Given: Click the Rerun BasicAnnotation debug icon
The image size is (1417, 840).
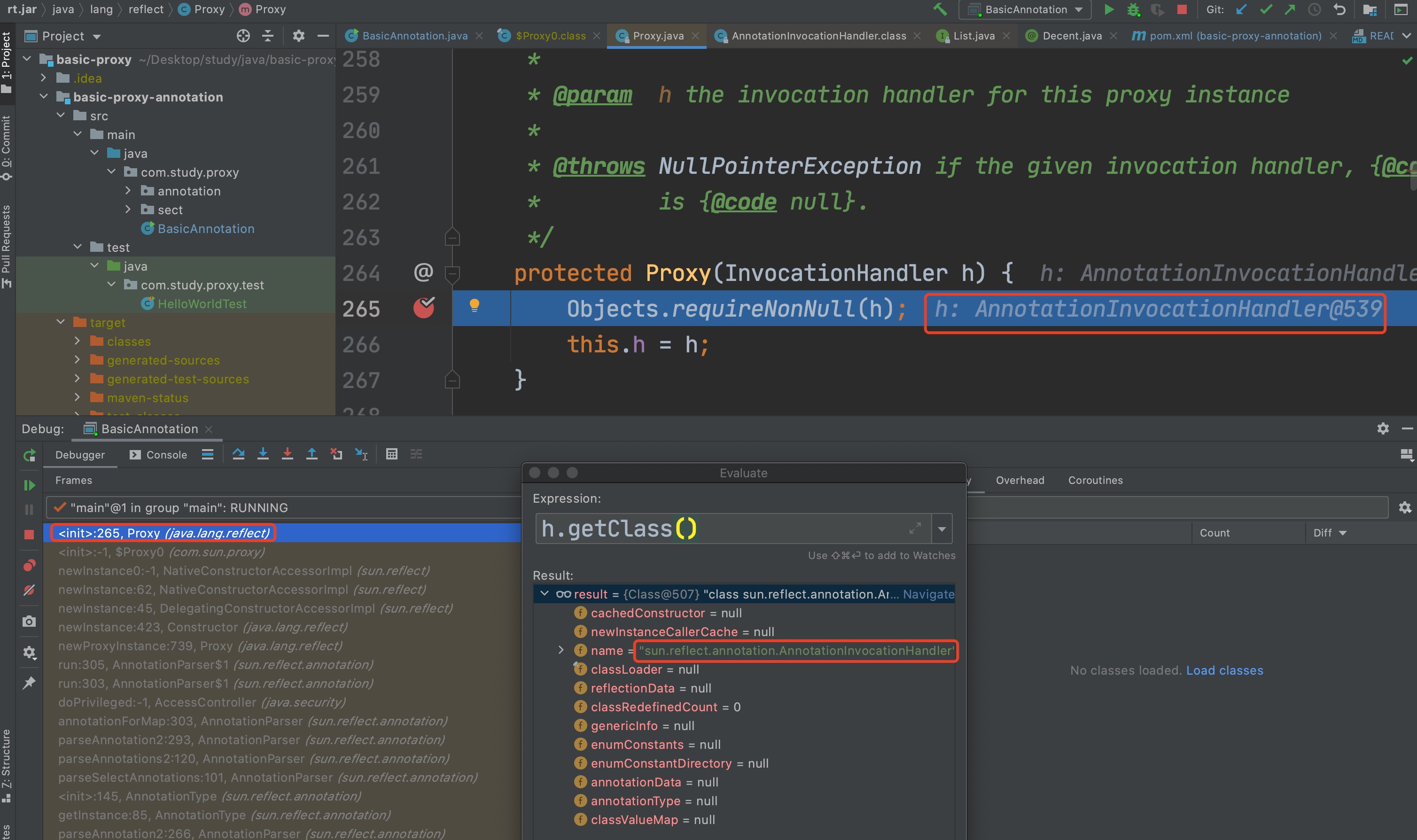Looking at the screenshot, I should (x=30, y=455).
